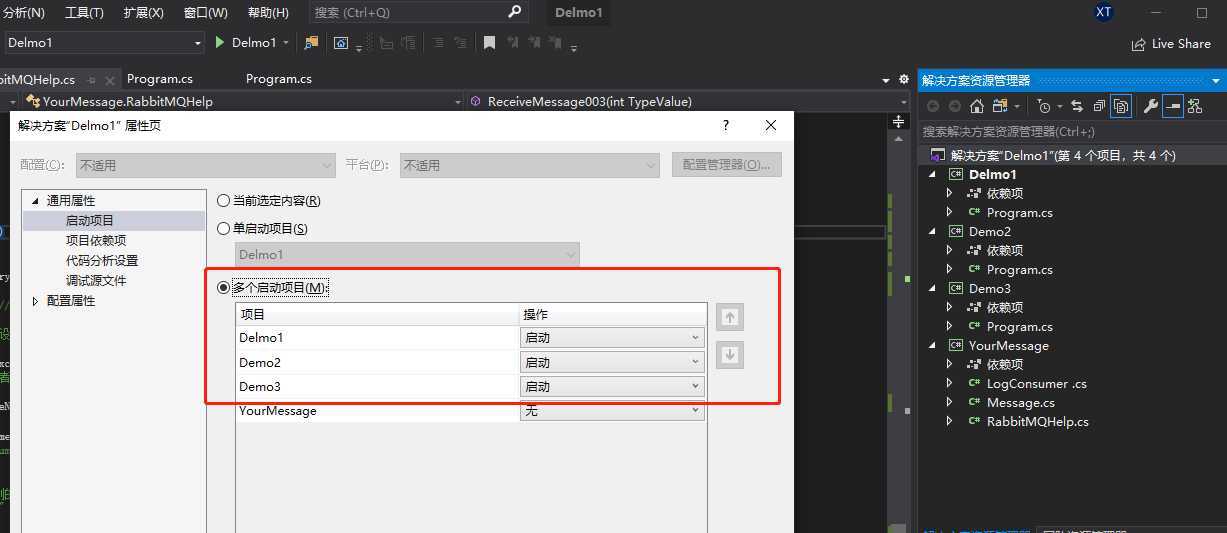Open the 配置 configuration dropdown

click(205, 165)
